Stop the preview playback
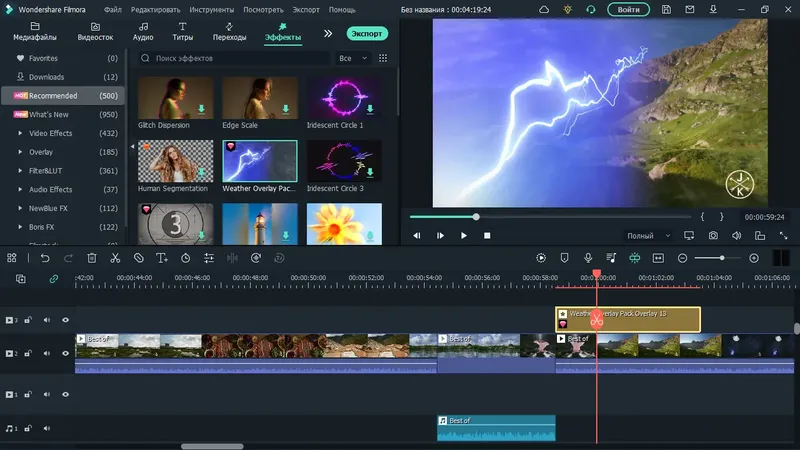The height and width of the screenshot is (450, 800). point(487,236)
